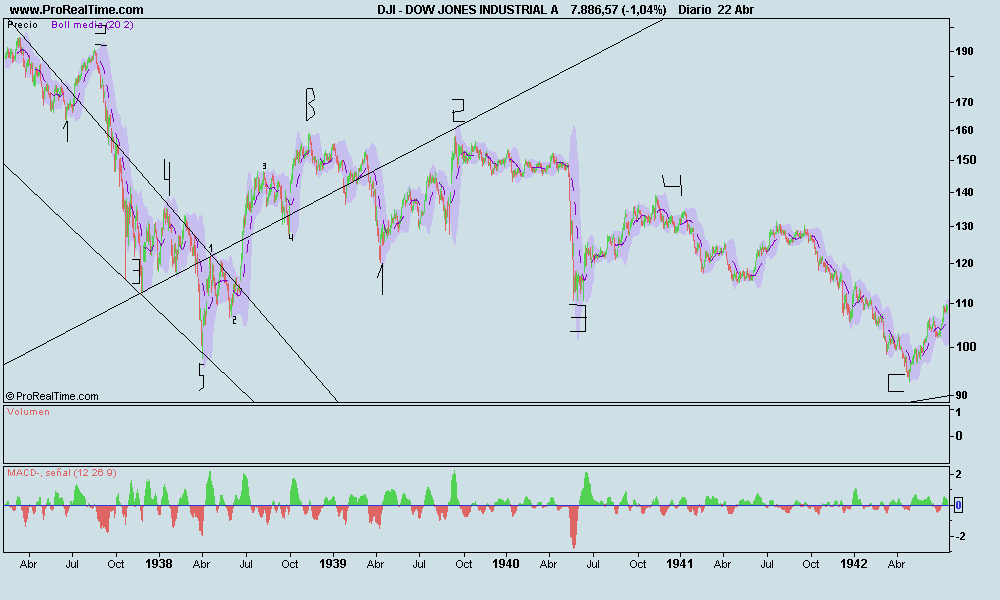This screenshot has height=600, width=1000.
Task: Click the www.ProRealTime.com header text
Action: 77,10
